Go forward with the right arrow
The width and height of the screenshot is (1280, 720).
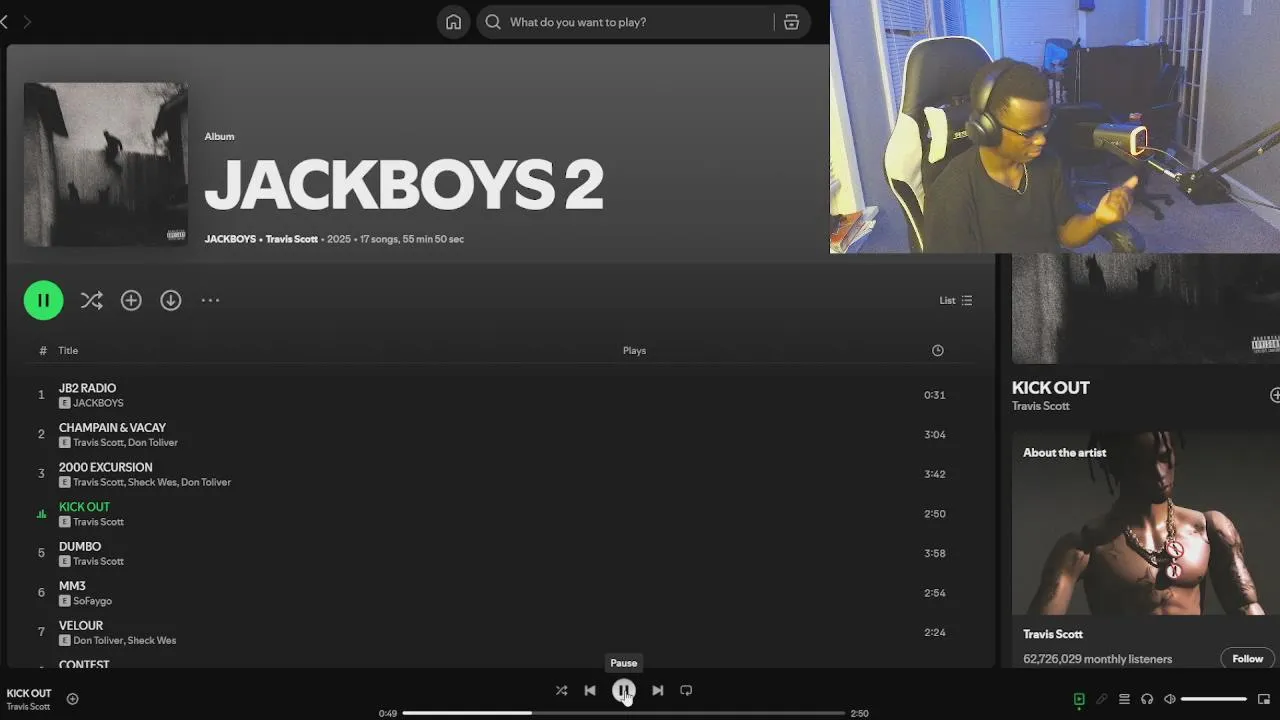(27, 22)
